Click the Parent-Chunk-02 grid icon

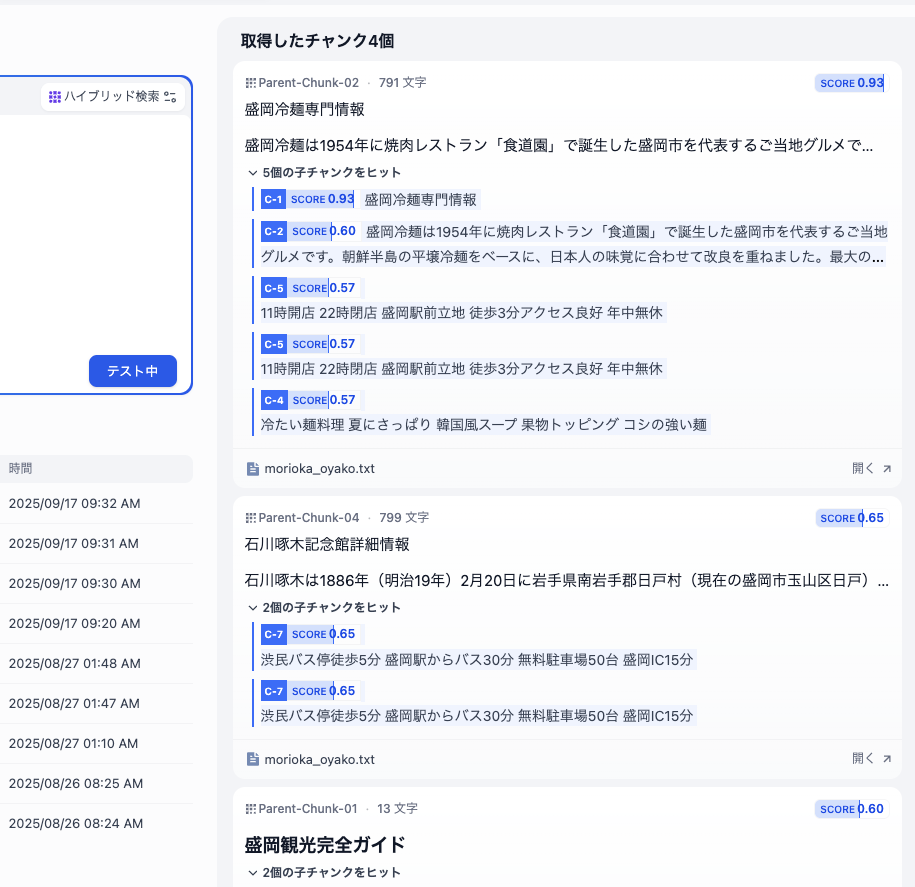[x=249, y=83]
